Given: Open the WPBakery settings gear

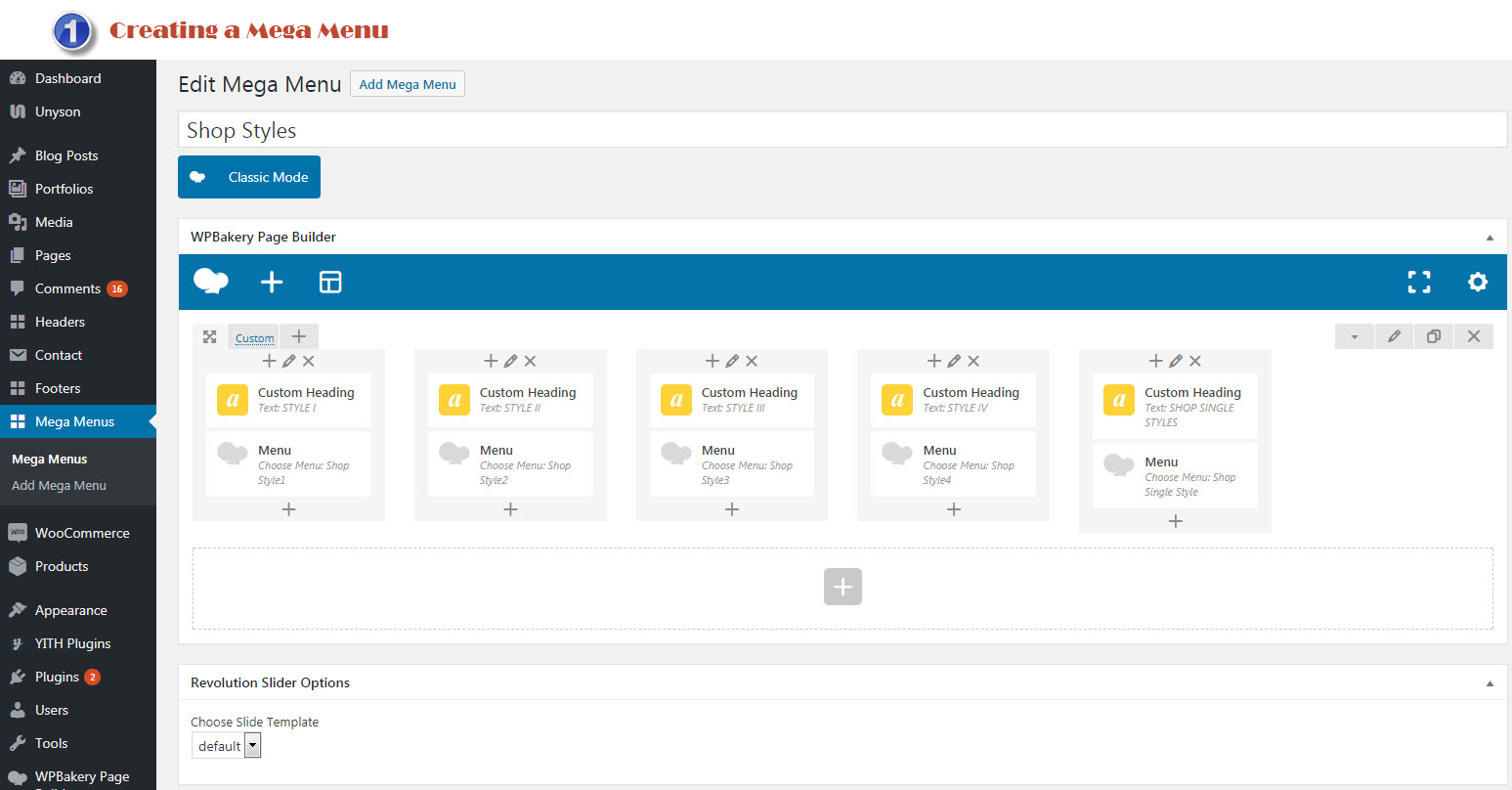Looking at the screenshot, I should tap(1477, 282).
